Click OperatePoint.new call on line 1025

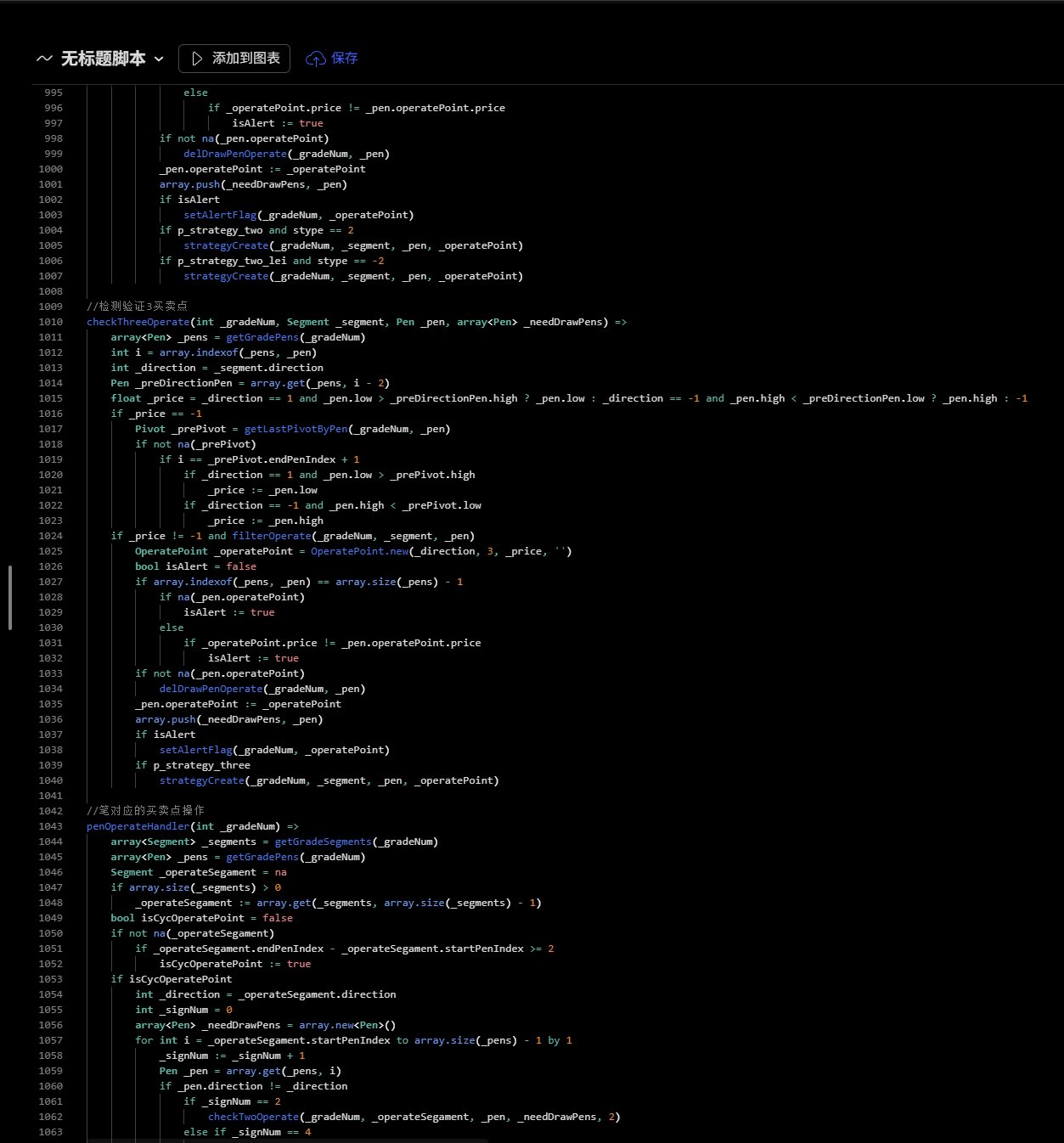tap(358, 551)
